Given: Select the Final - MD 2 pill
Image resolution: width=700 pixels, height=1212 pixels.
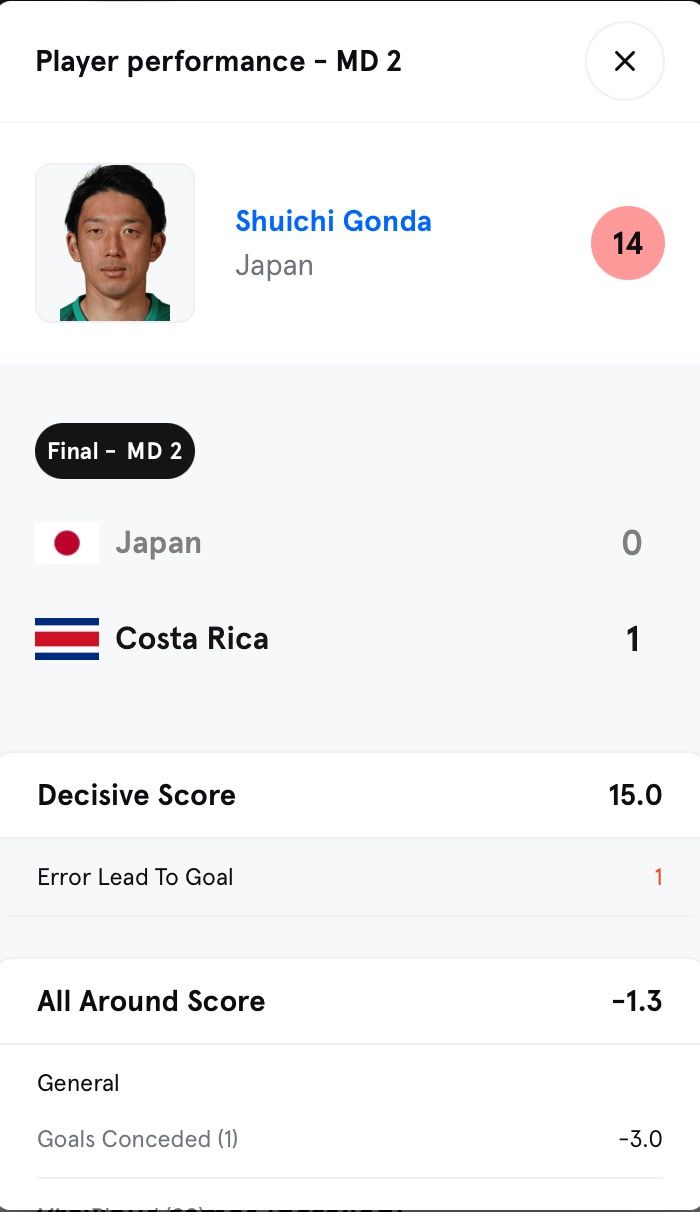Looking at the screenshot, I should click(x=115, y=451).
